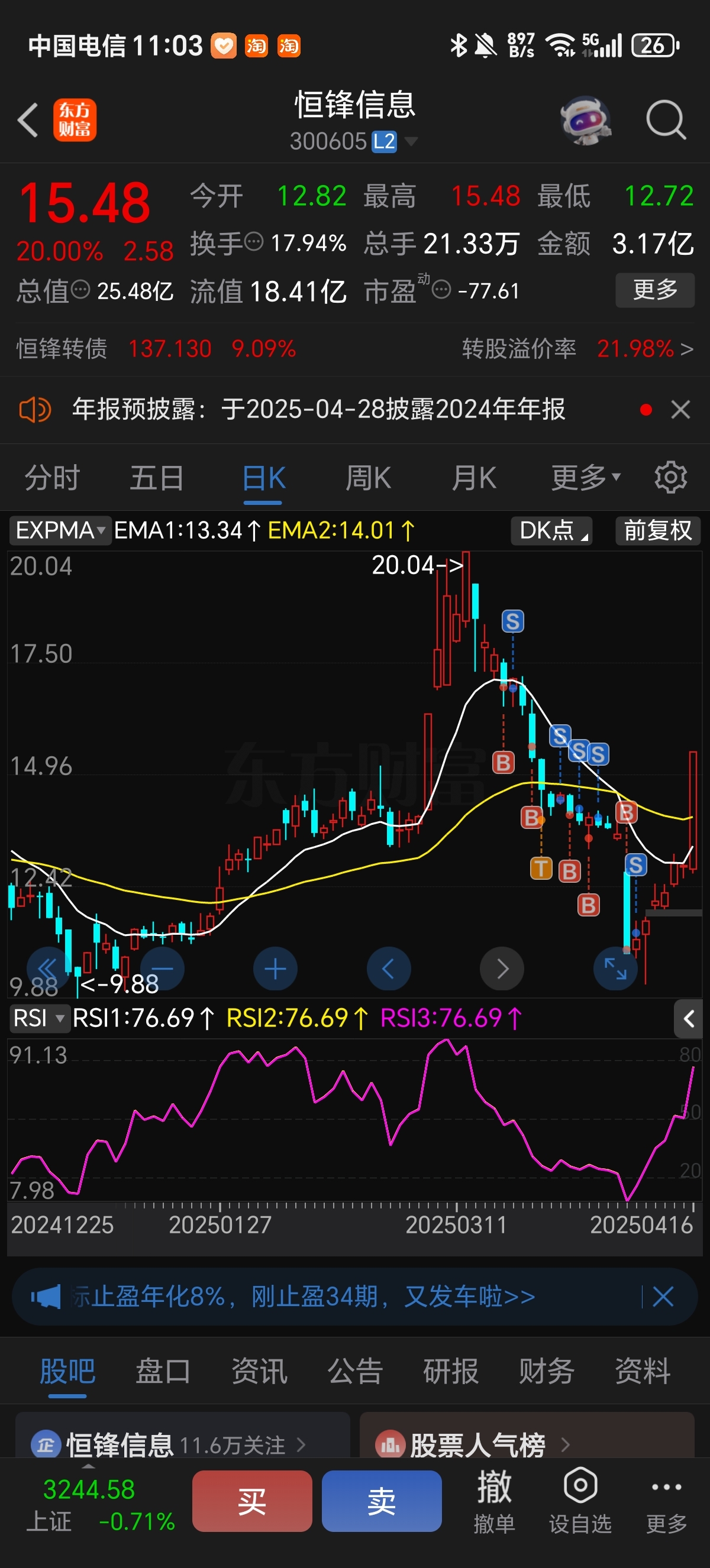
Task: Zoom out chart with minus button
Action: 162,968
